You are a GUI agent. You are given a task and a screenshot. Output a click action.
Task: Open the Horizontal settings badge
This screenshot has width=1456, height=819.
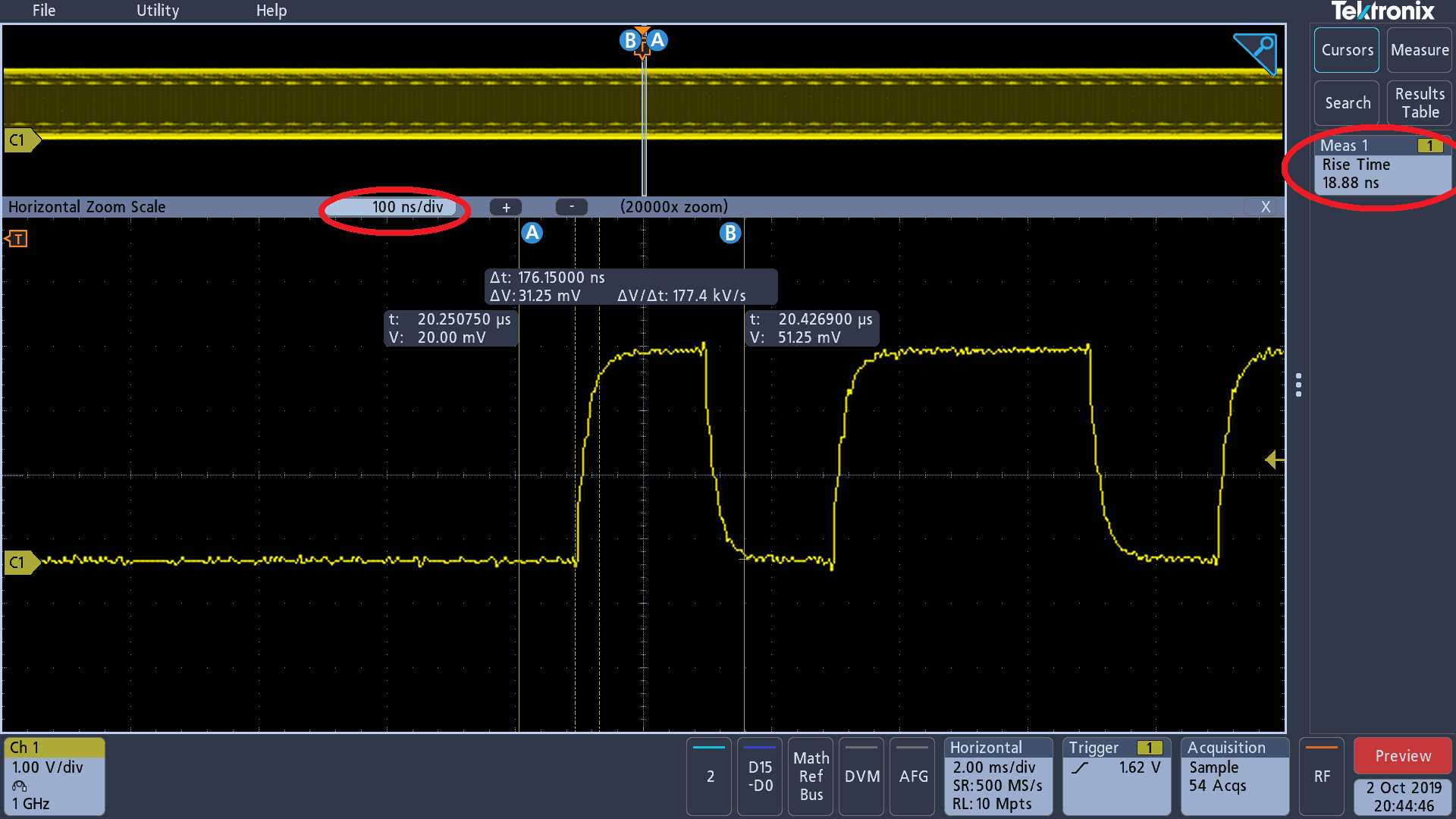coord(997,776)
